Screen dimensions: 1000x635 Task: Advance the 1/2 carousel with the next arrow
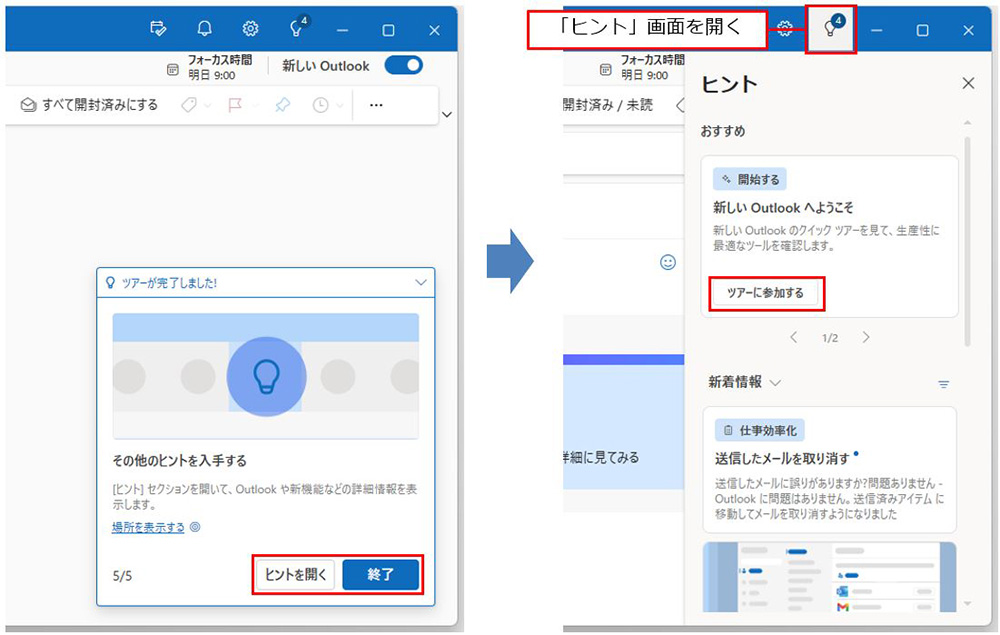(x=865, y=337)
